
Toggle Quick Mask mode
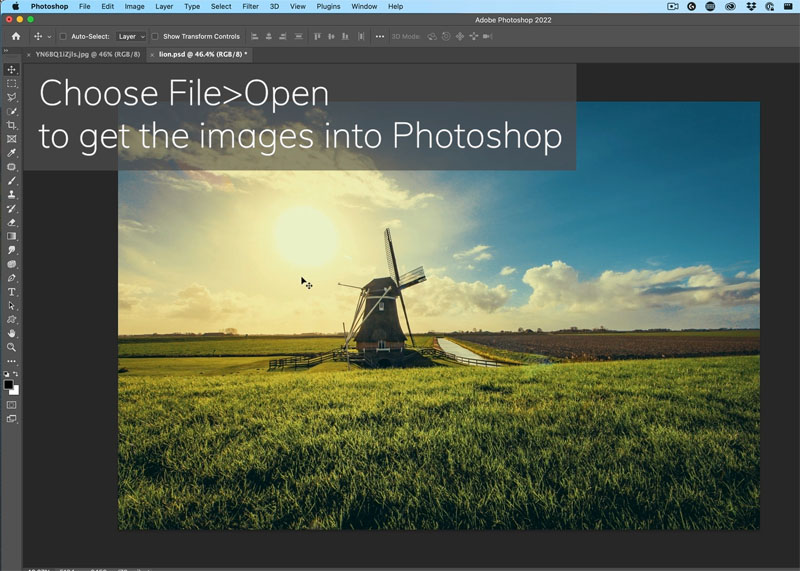tap(11, 405)
